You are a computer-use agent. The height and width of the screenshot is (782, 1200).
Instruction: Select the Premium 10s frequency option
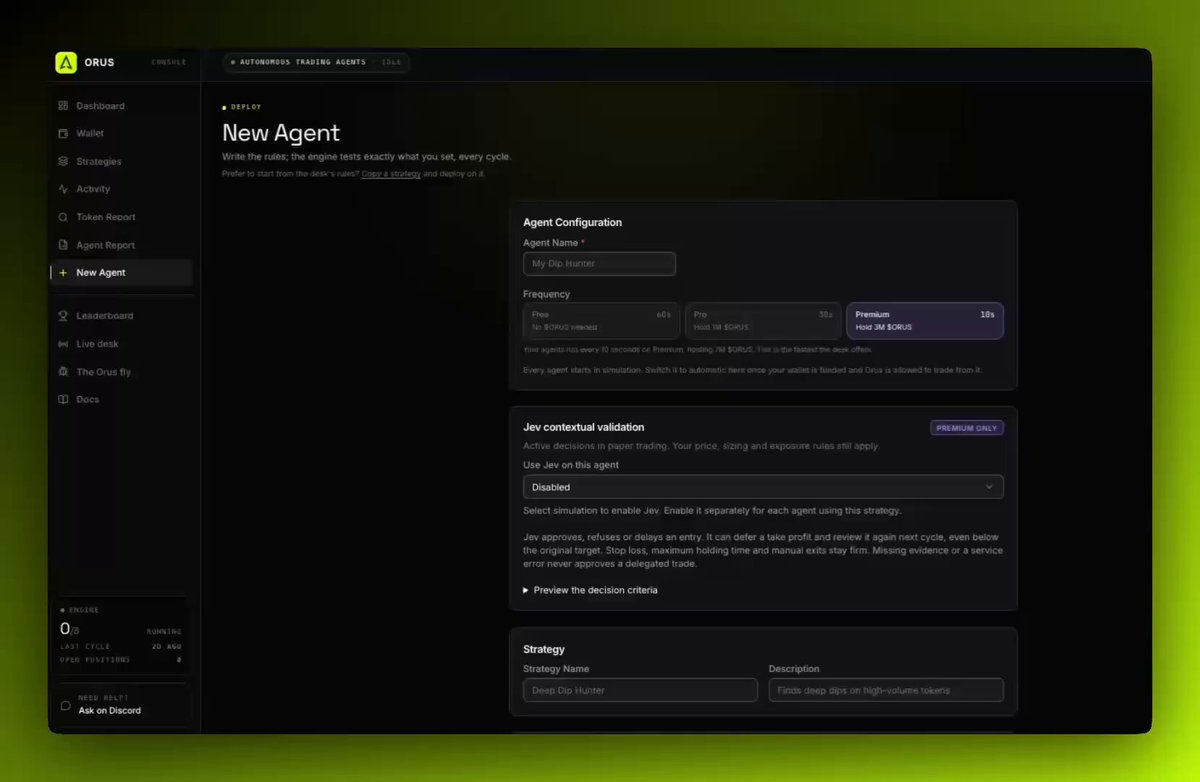tap(925, 321)
